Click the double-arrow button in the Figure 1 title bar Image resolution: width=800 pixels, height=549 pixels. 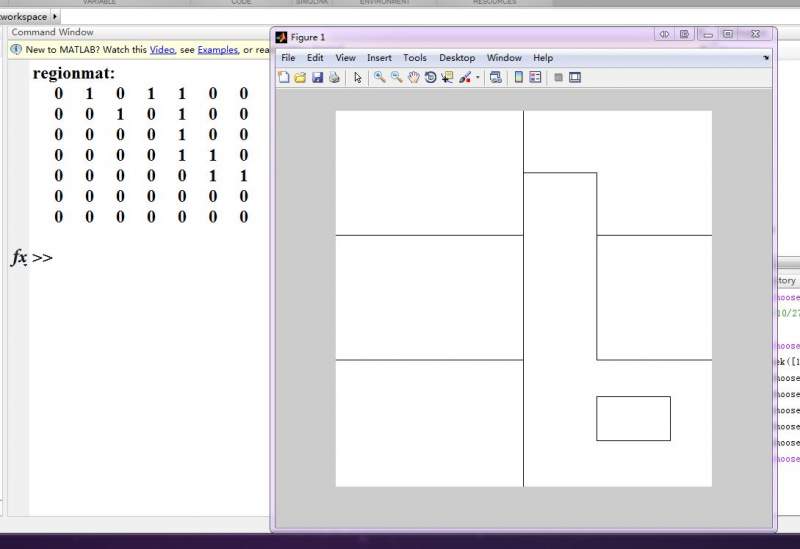(664, 34)
